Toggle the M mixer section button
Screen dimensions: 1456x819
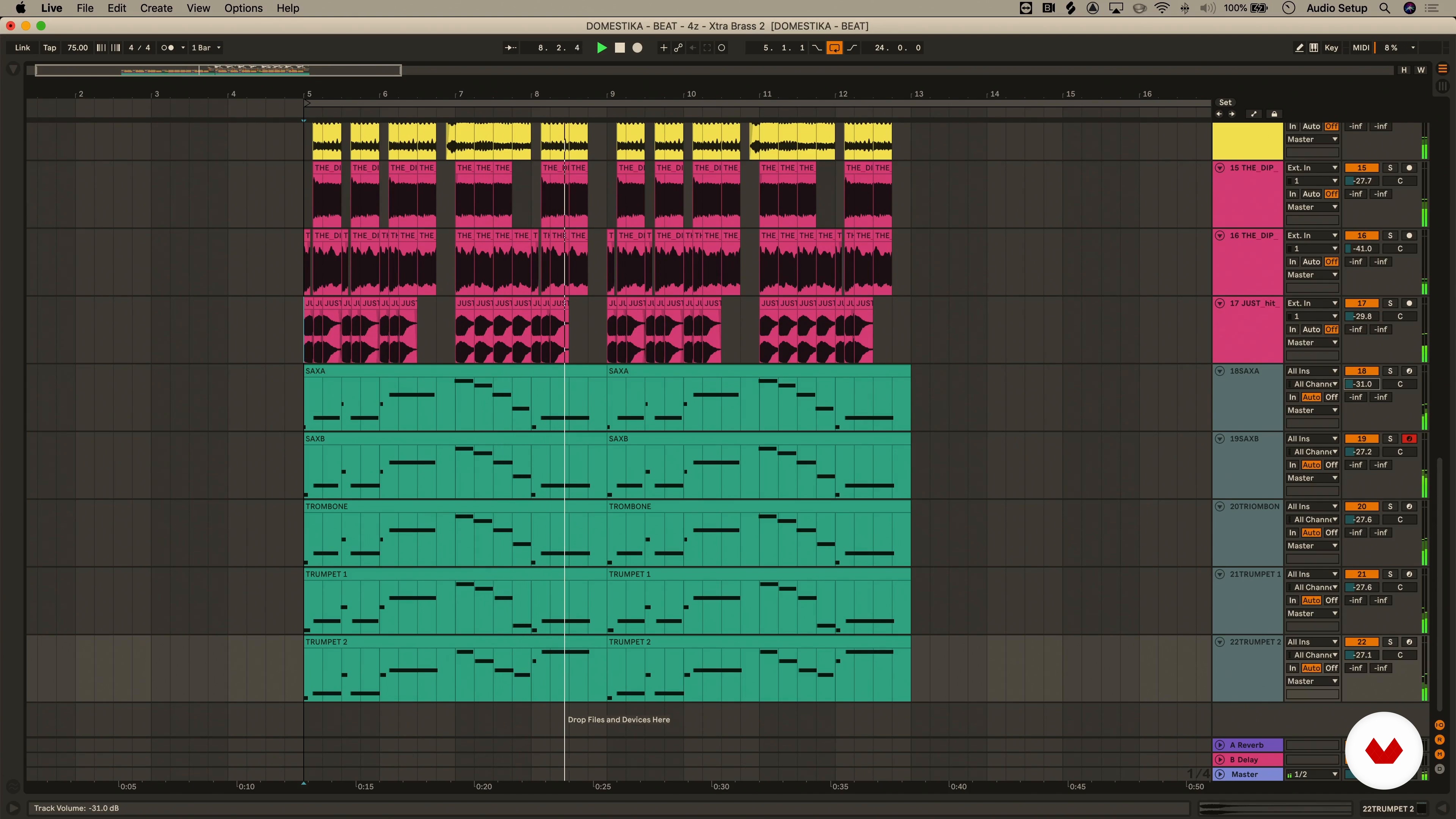pyautogui.click(x=1440, y=755)
